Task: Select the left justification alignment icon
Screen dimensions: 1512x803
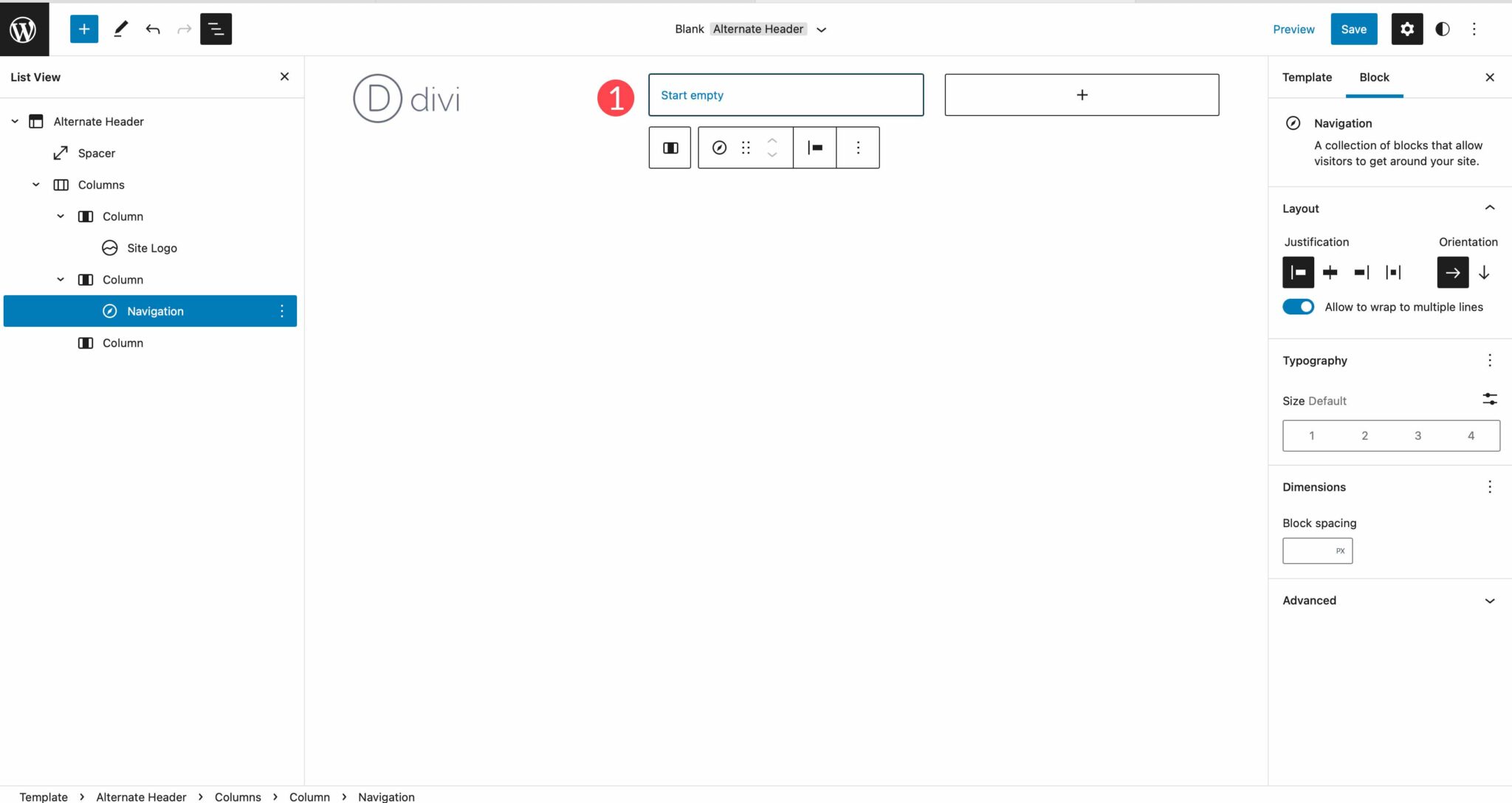Action: 1298,272
